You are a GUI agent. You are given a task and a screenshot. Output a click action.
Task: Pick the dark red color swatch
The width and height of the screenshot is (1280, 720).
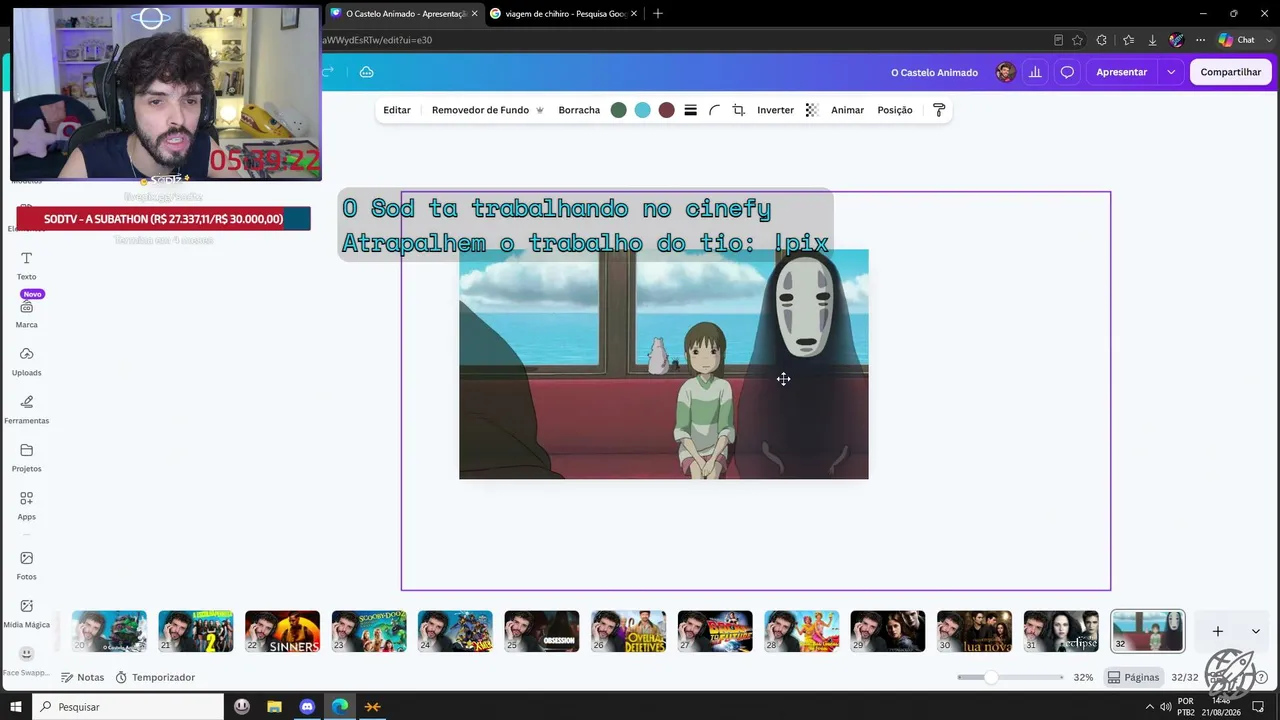pos(666,110)
